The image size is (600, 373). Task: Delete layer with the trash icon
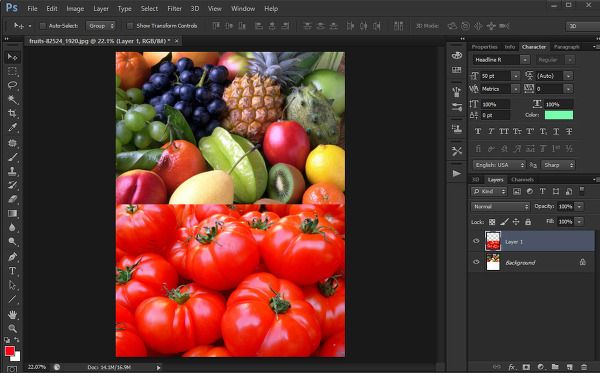(584, 367)
